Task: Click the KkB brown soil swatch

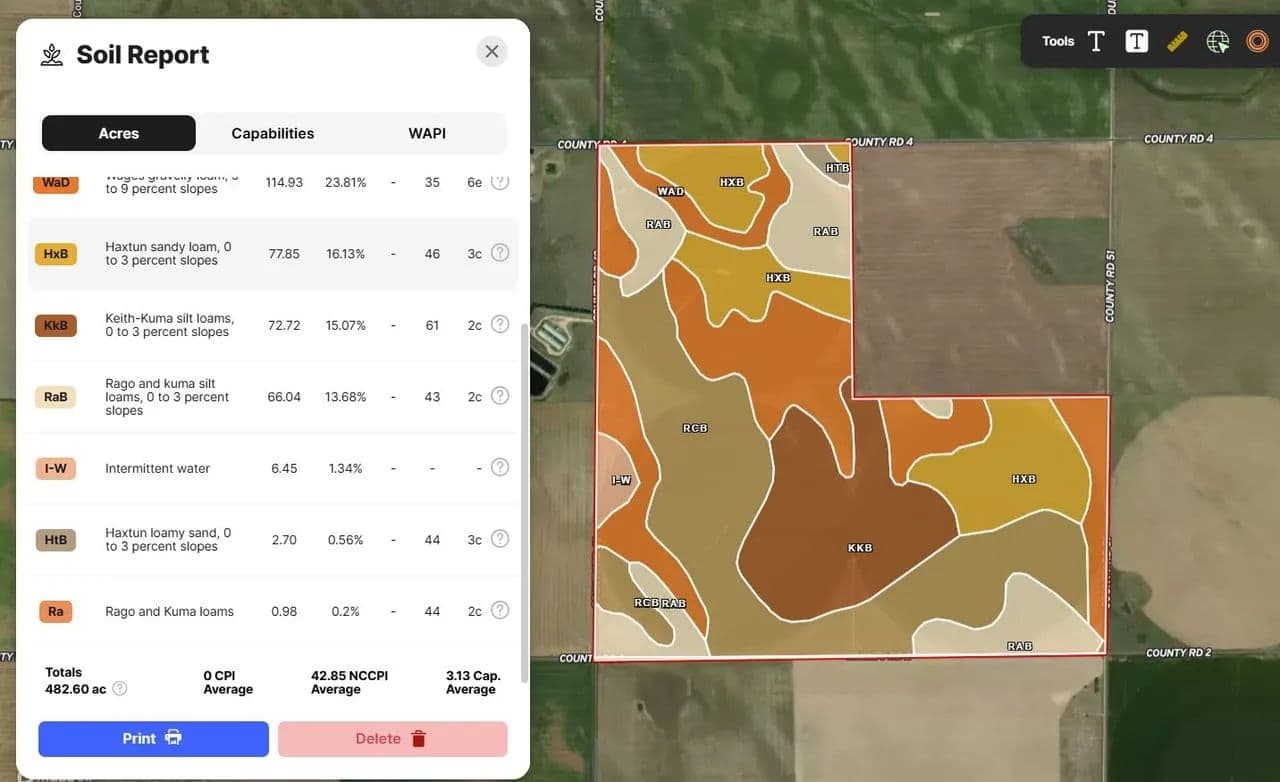Action: (x=55, y=325)
